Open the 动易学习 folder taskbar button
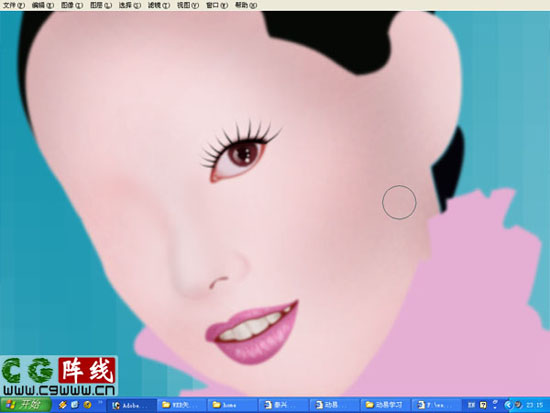 [x=385, y=405]
